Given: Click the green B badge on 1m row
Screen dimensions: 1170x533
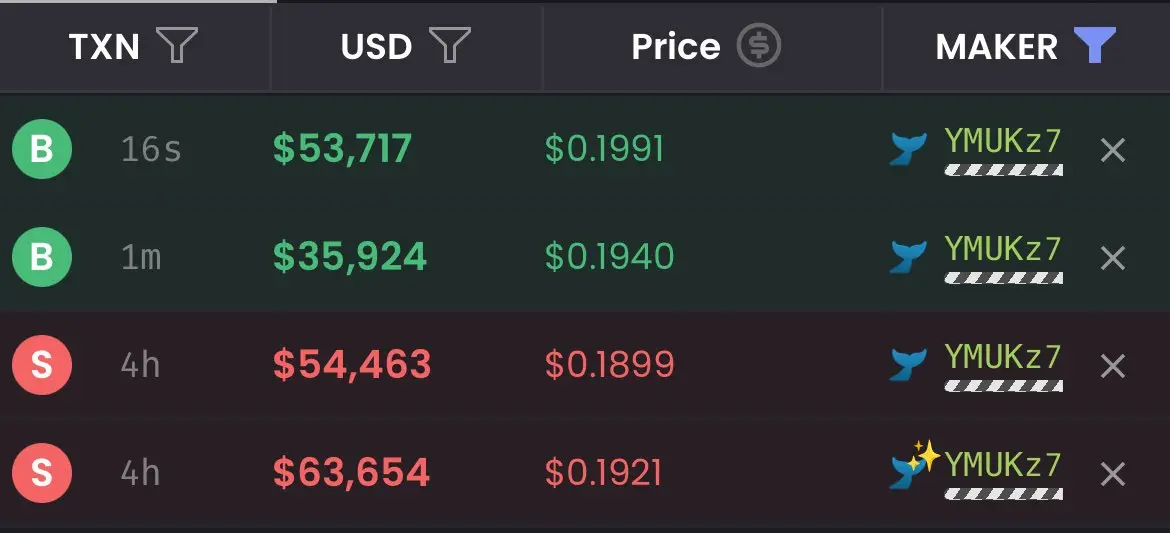Looking at the screenshot, I should pos(42,258).
